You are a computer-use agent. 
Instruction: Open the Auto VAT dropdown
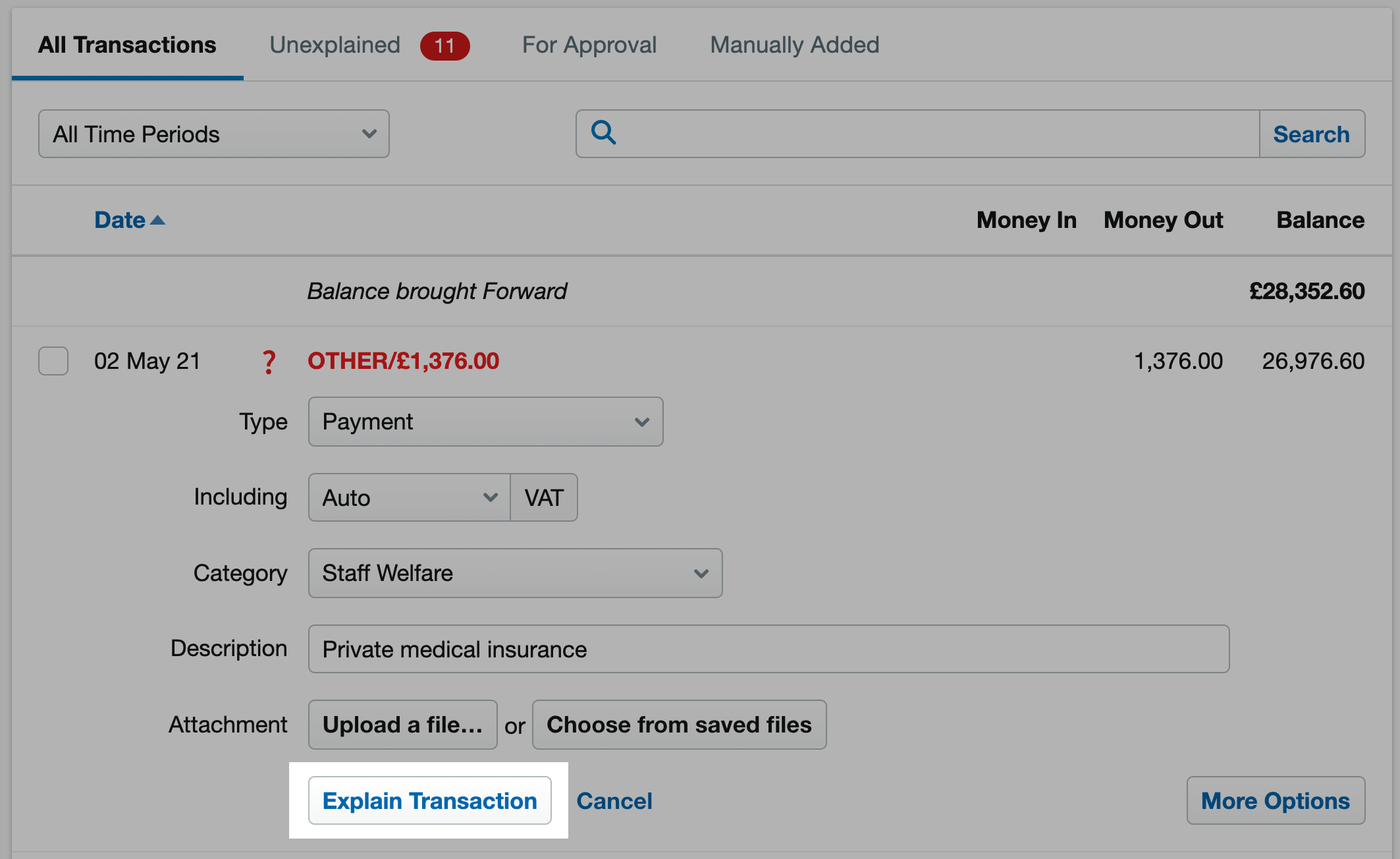pyautogui.click(x=409, y=497)
